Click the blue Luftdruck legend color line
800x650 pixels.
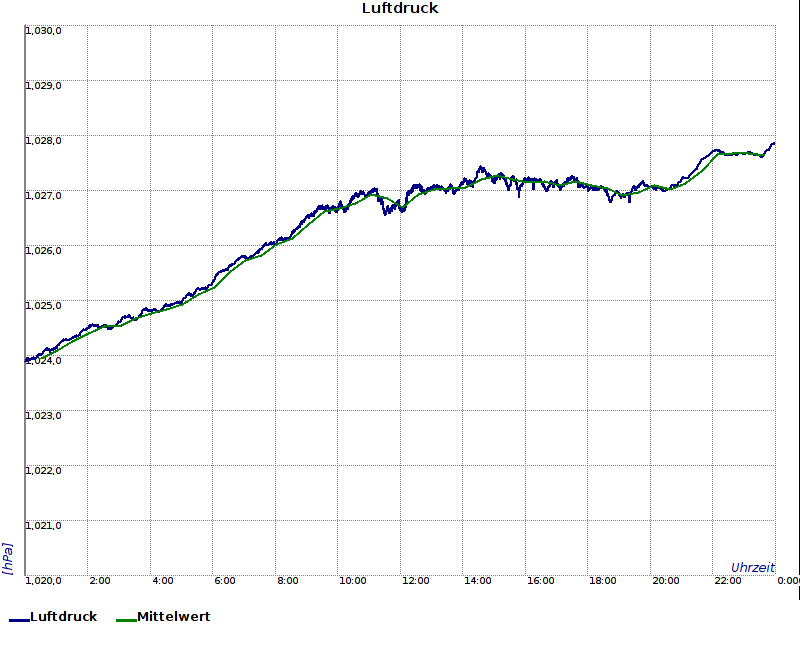(19, 620)
